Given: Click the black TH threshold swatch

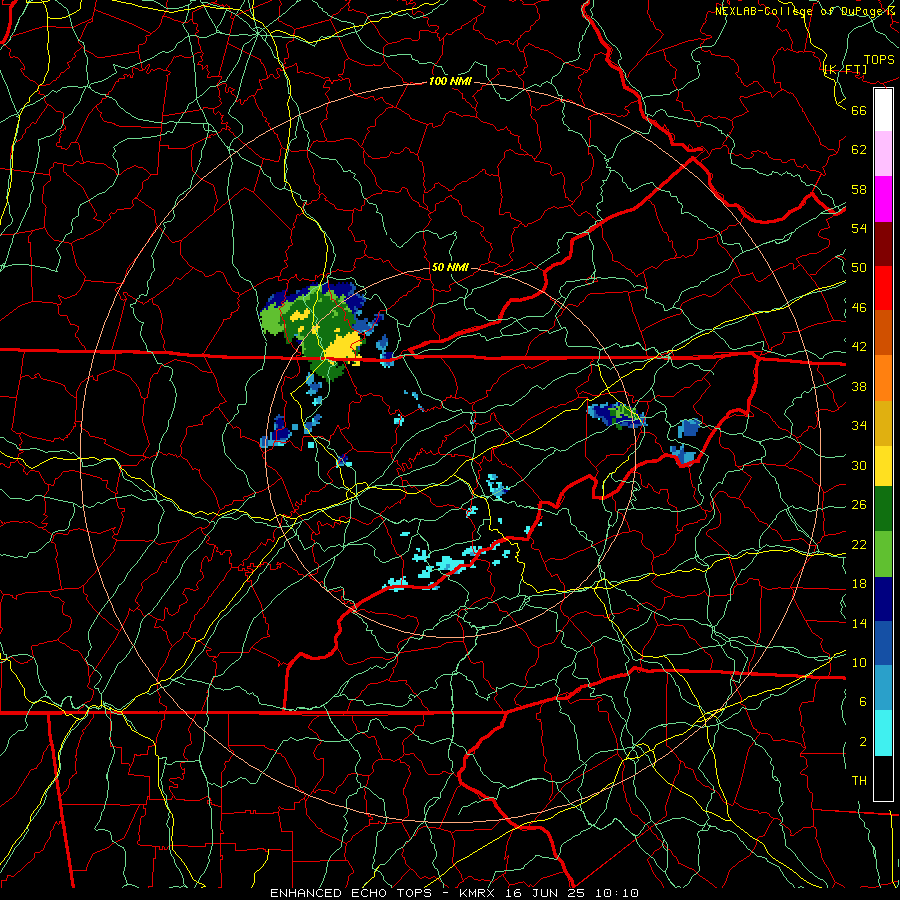Looking at the screenshot, I should [x=883, y=778].
